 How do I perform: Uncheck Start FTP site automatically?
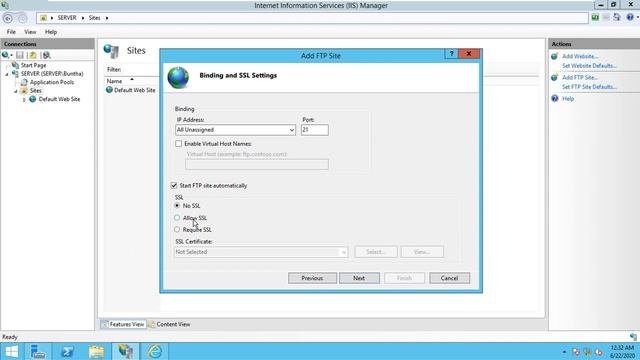tap(174, 185)
